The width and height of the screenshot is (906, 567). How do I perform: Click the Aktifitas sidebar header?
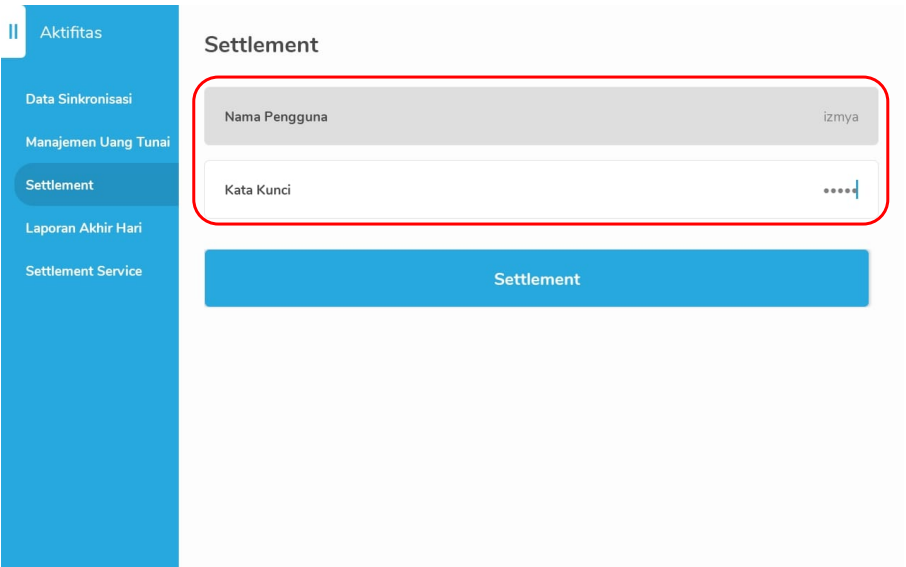coord(71,33)
